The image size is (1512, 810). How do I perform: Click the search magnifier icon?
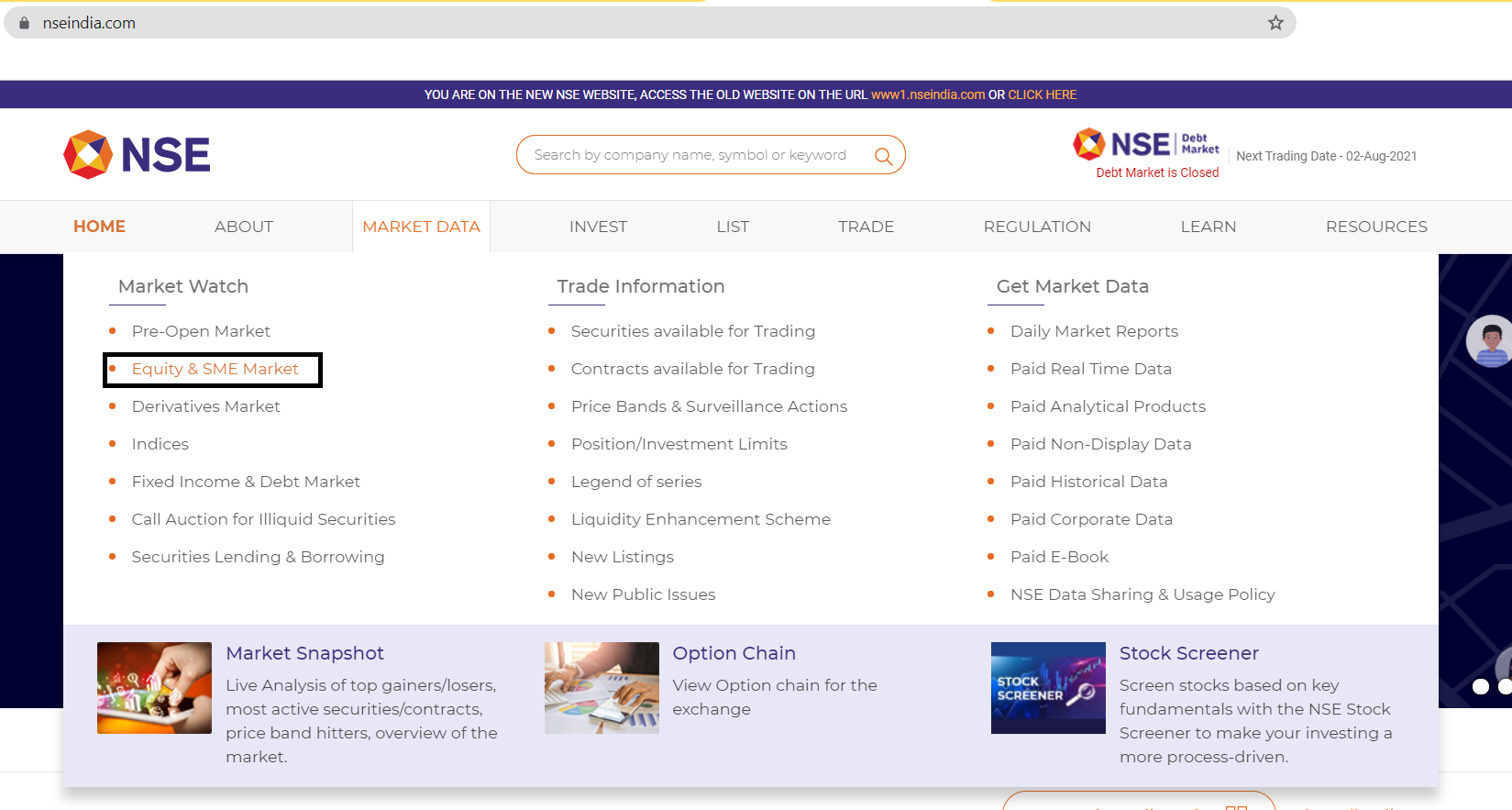pyautogui.click(x=883, y=156)
